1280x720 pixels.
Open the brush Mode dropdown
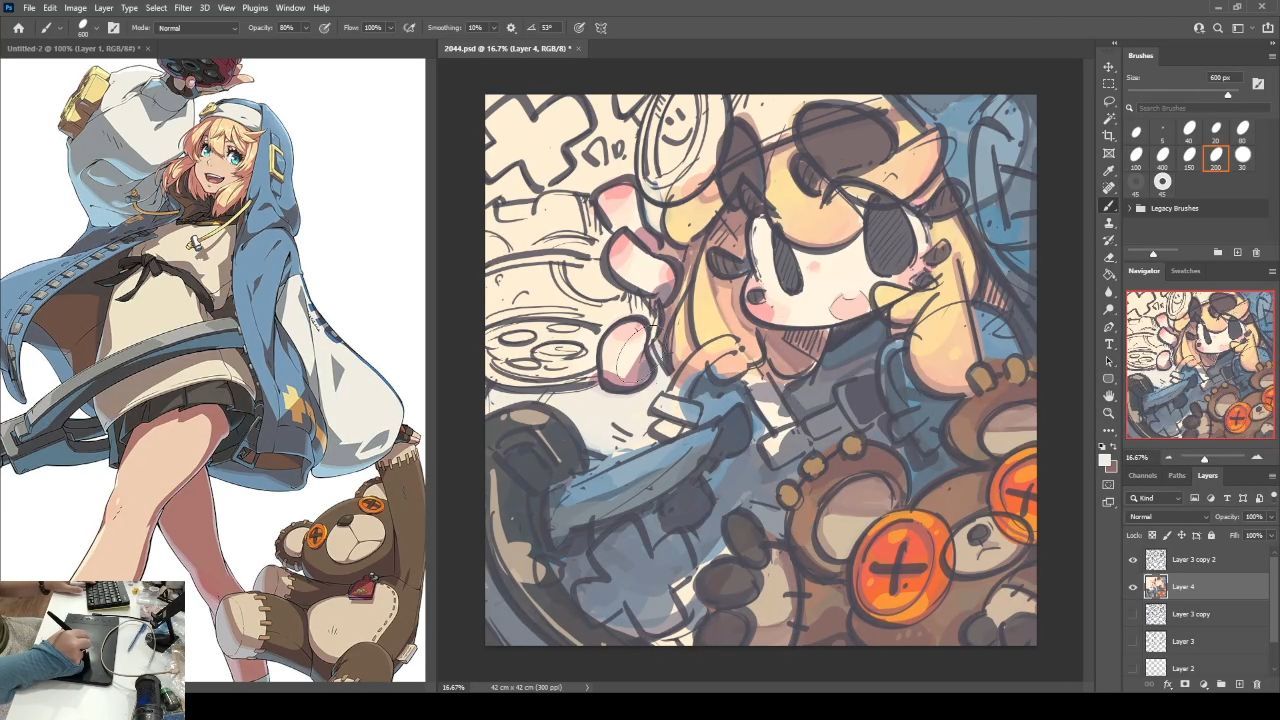pos(197,28)
